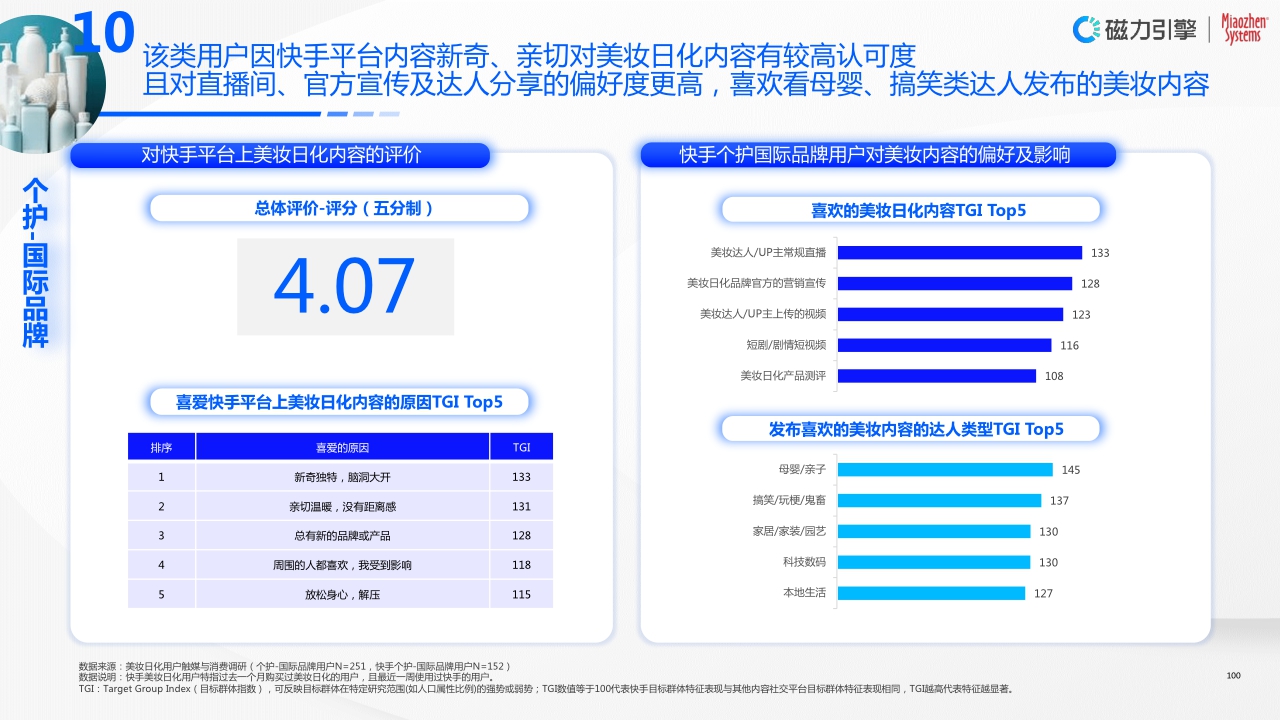The height and width of the screenshot is (720, 1280).
Task: Select the 排序 header cell
Action: pos(161,446)
